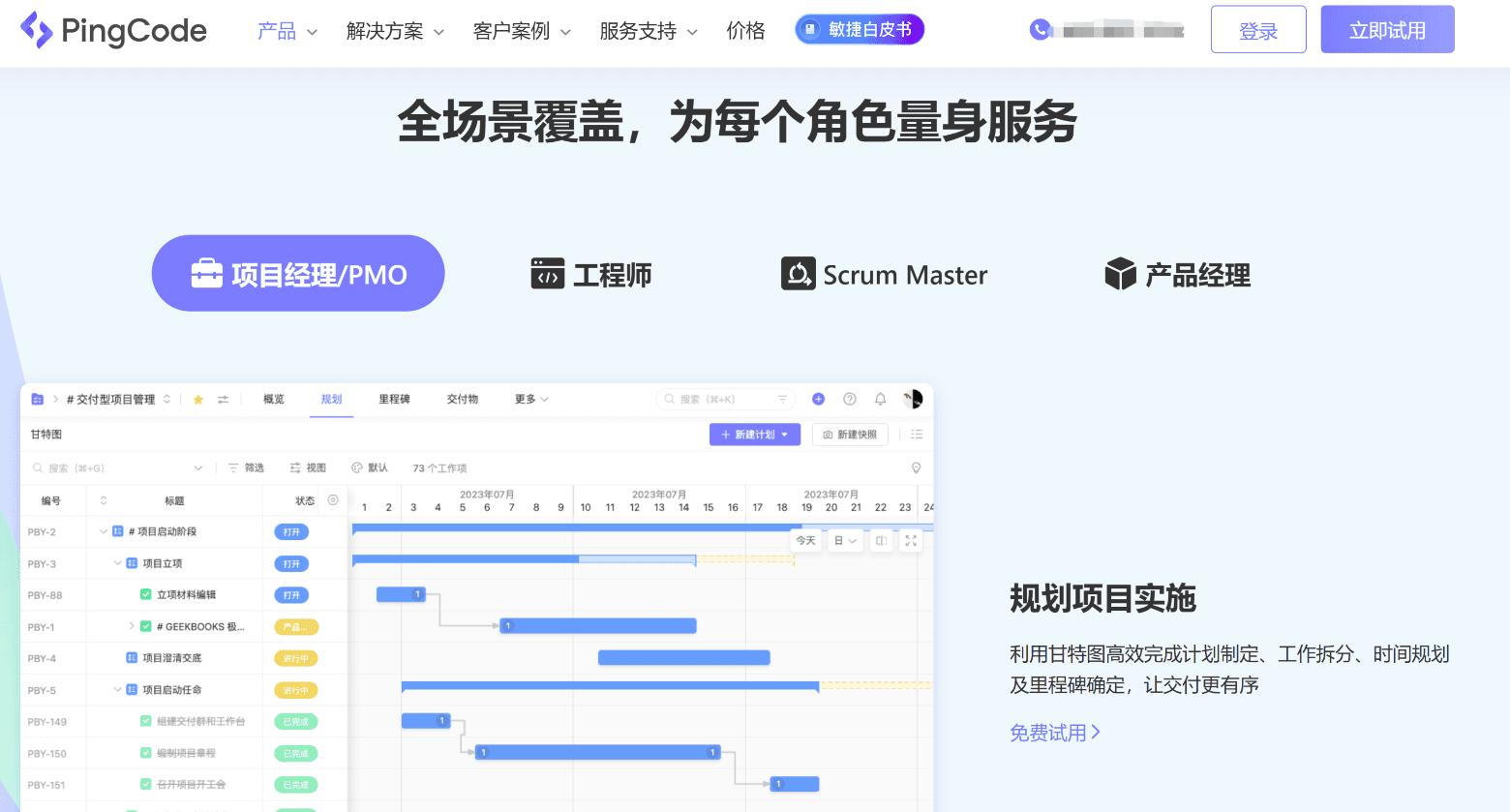Click the split-panel icon in Gantt controls
The height and width of the screenshot is (812, 1510).
881,541
